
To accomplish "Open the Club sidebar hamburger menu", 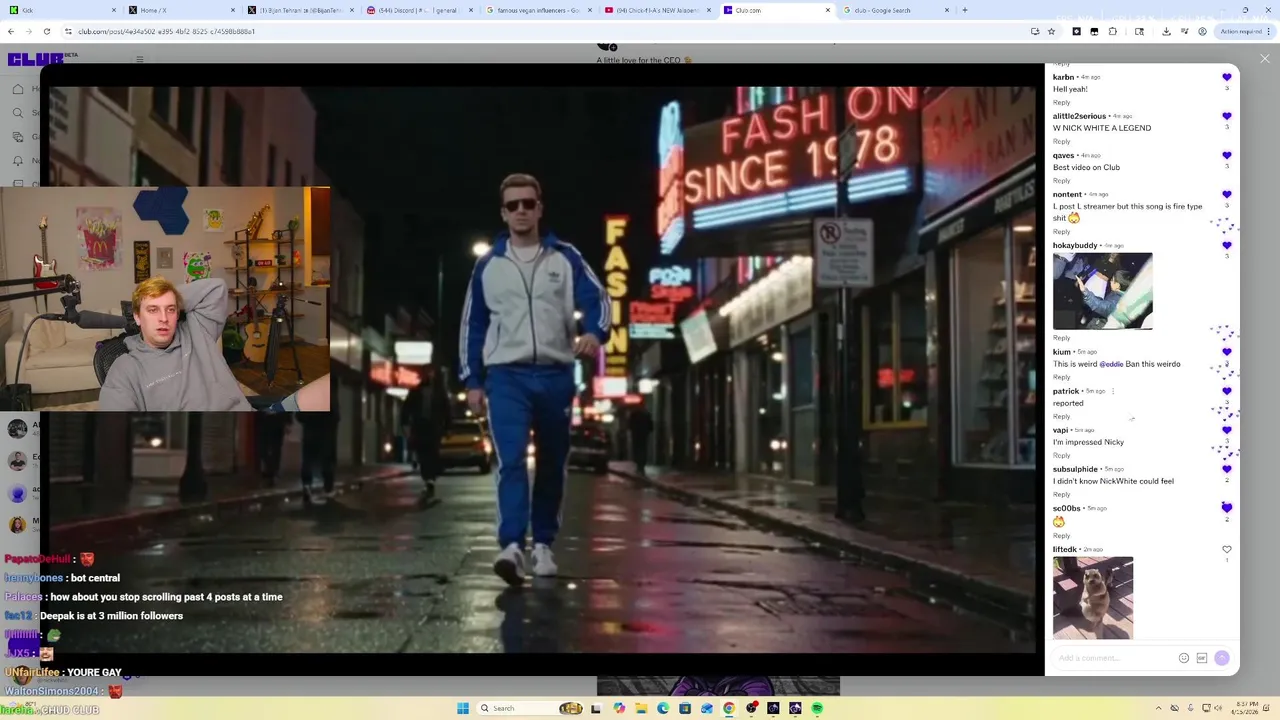I will 139,59.
